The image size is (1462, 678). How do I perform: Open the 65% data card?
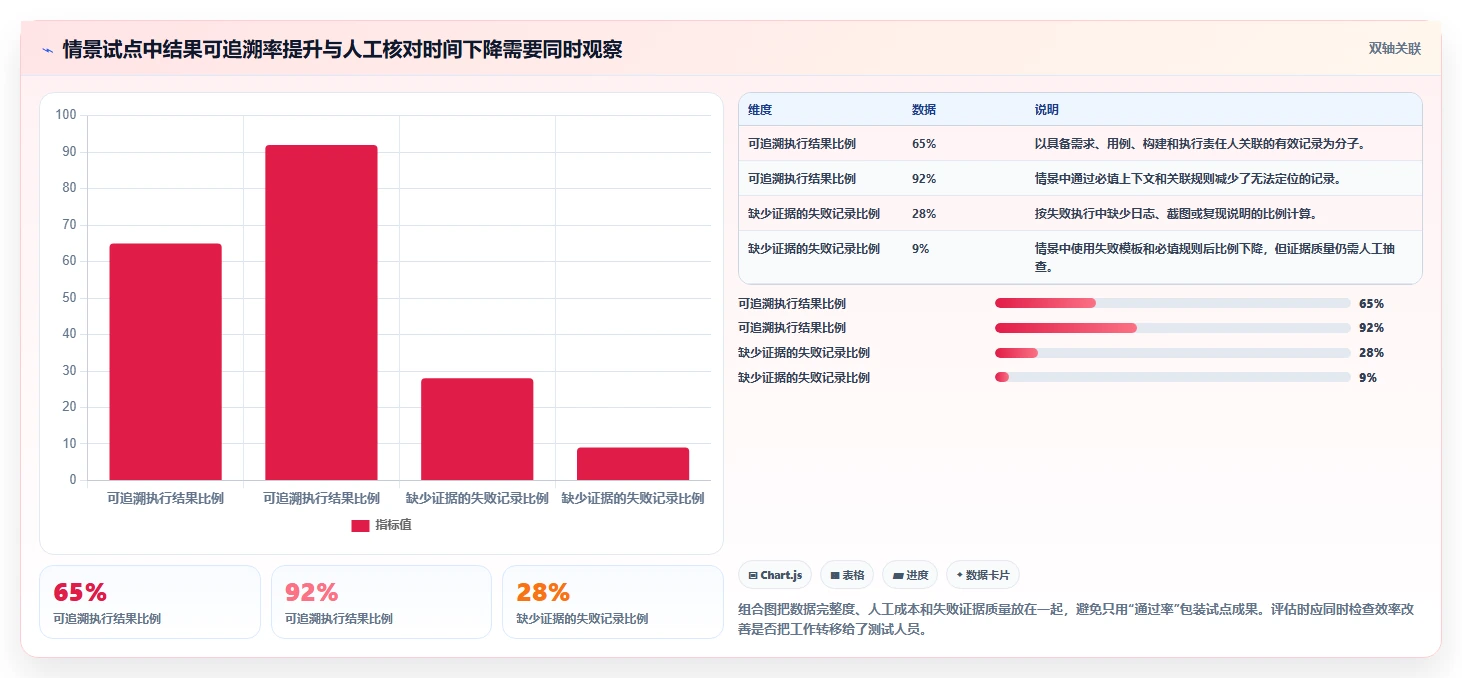click(150, 602)
